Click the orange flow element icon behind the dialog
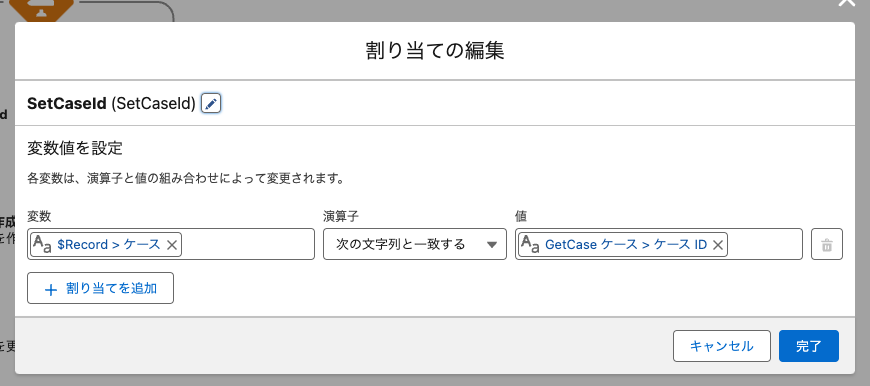 pyautogui.click(x=42, y=8)
